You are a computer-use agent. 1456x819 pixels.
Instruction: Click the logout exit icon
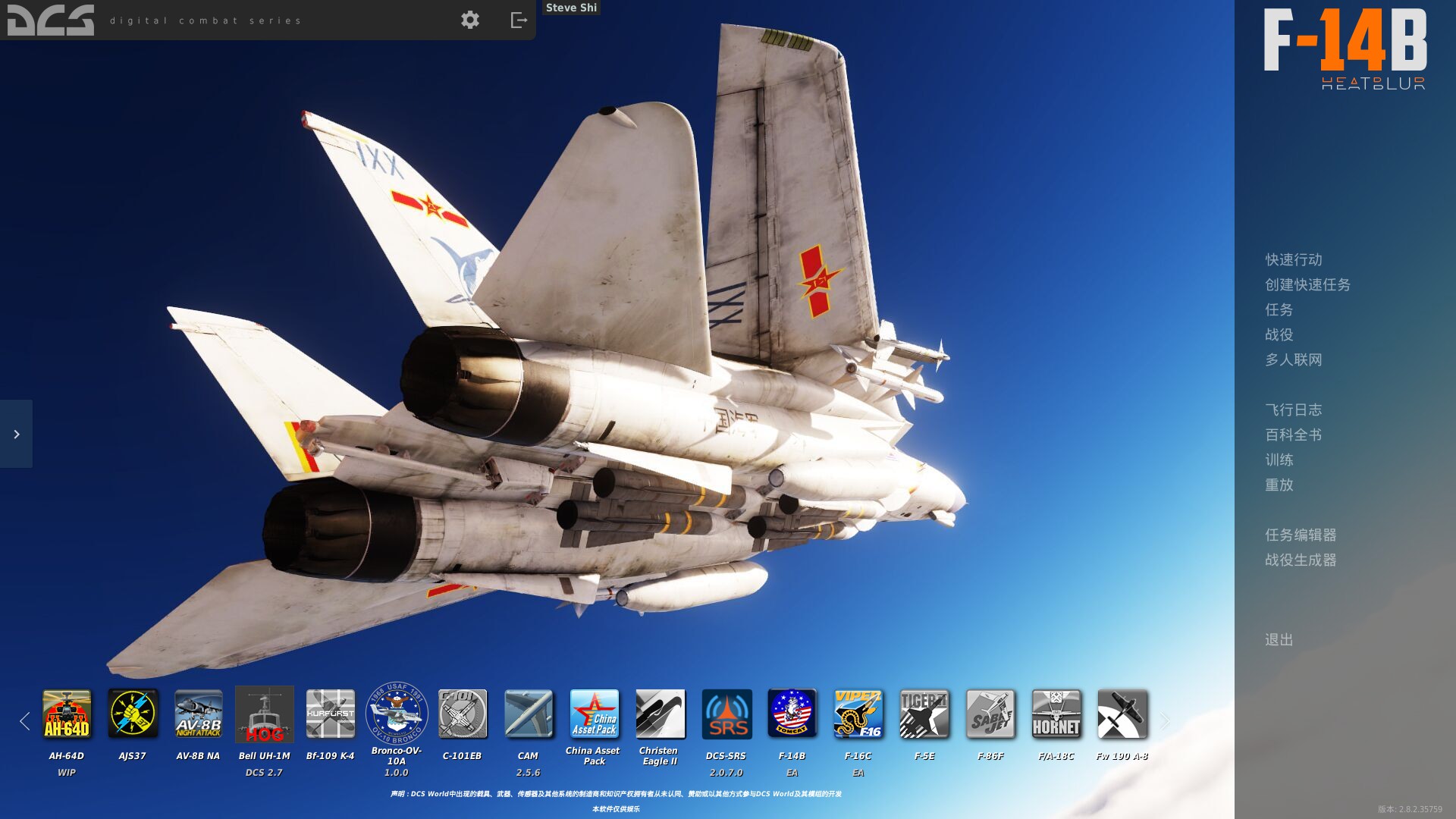click(x=519, y=20)
